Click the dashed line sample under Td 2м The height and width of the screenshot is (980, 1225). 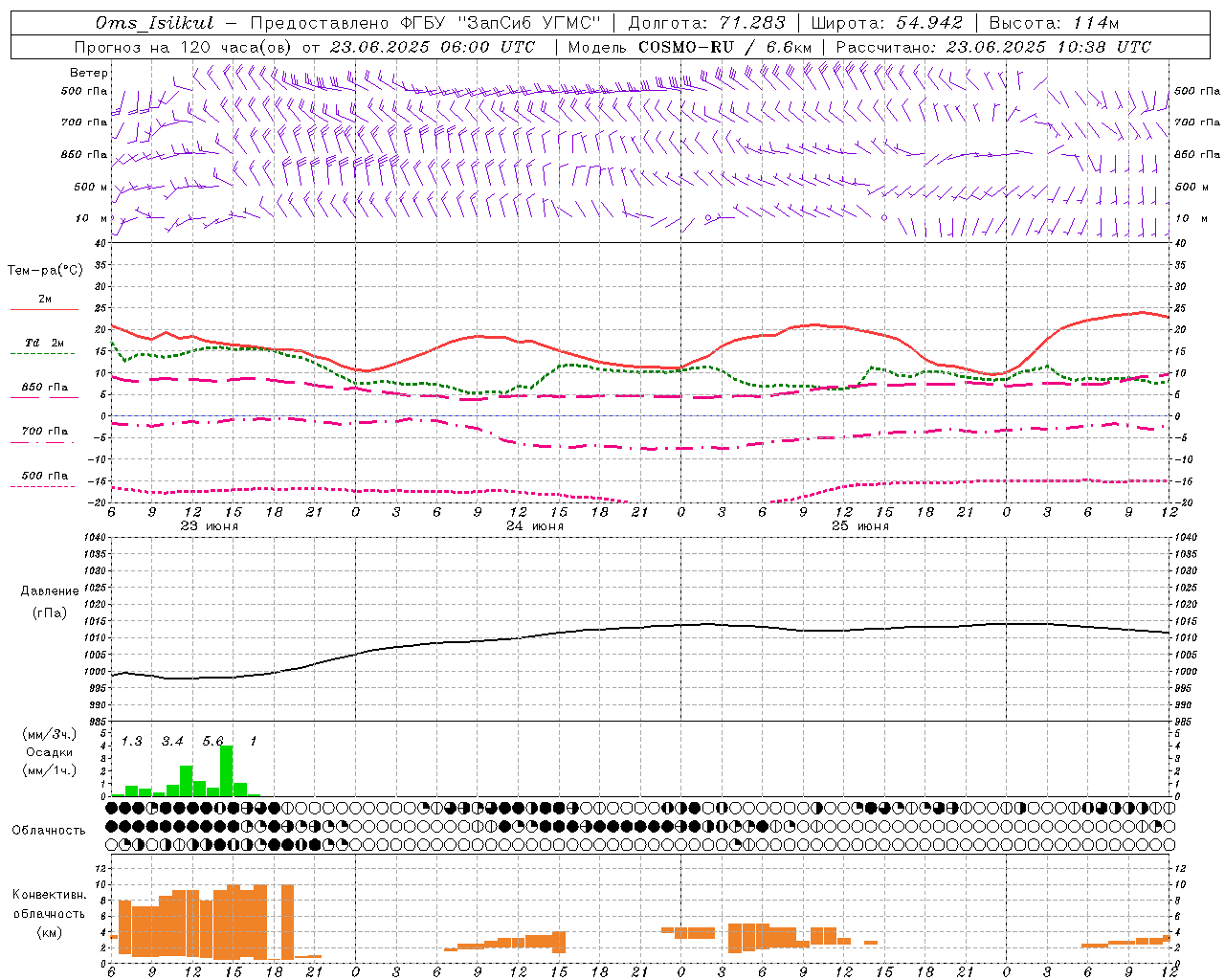coord(42,354)
